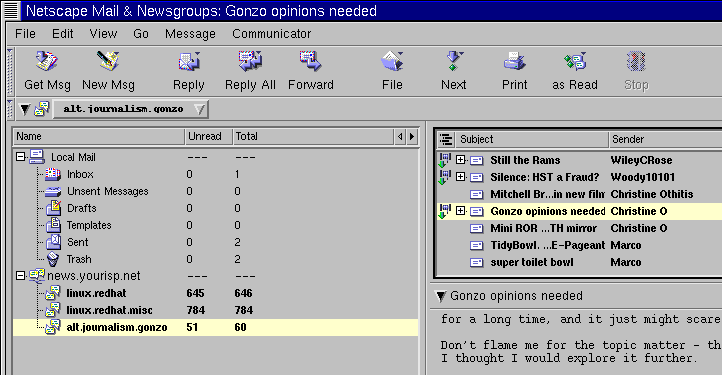This screenshot has height=375, width=722.
Task: Open the Message menu
Action: click(190, 34)
